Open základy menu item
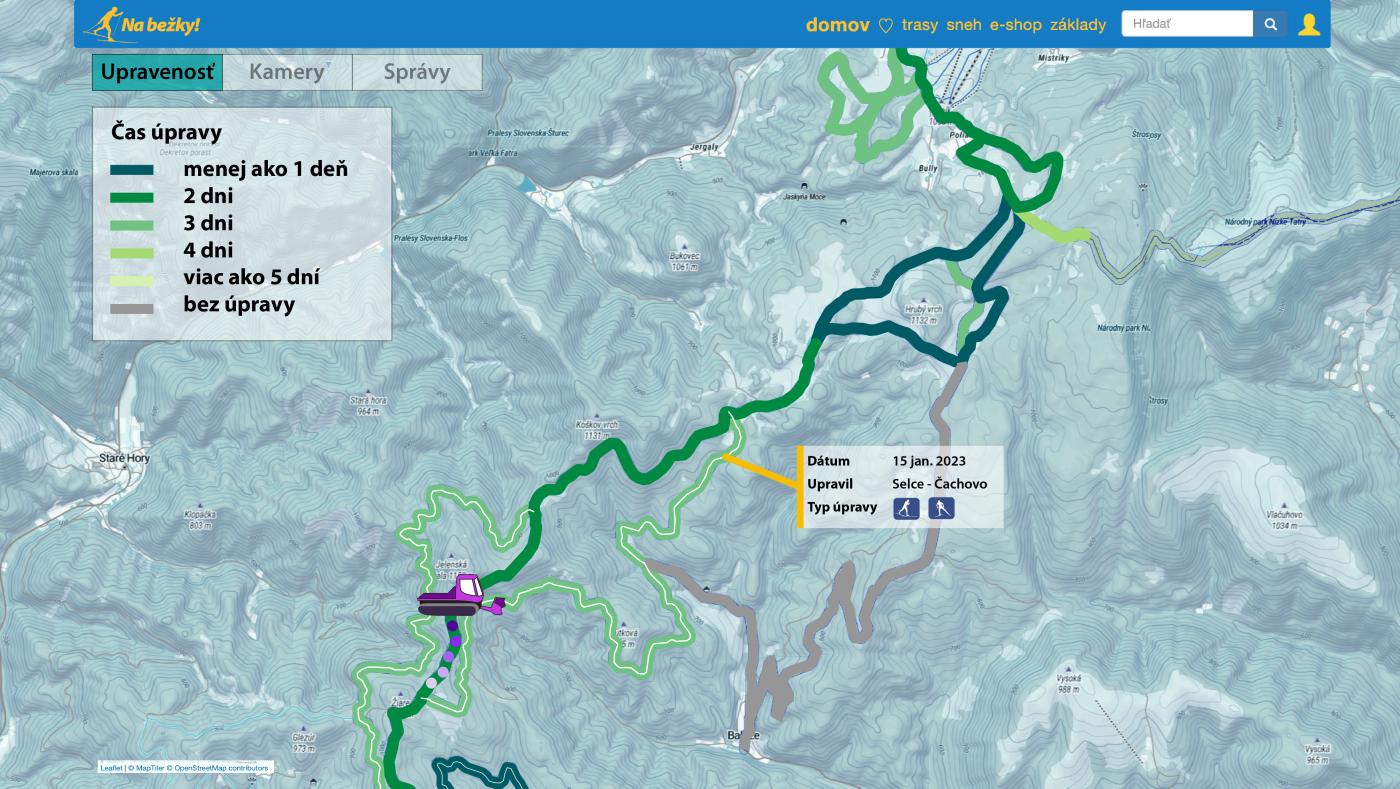This screenshot has height=789, width=1400. (x=1078, y=25)
